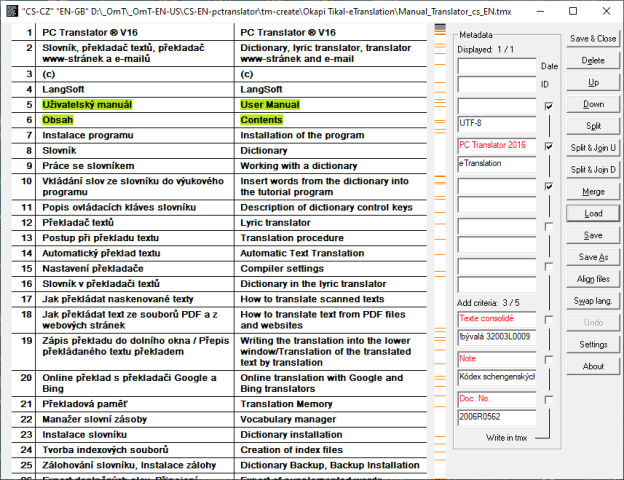Viewport: 624px width, 480px height.
Task: Select source cell 'Manažer slovní zásoby'
Action: coord(135,420)
